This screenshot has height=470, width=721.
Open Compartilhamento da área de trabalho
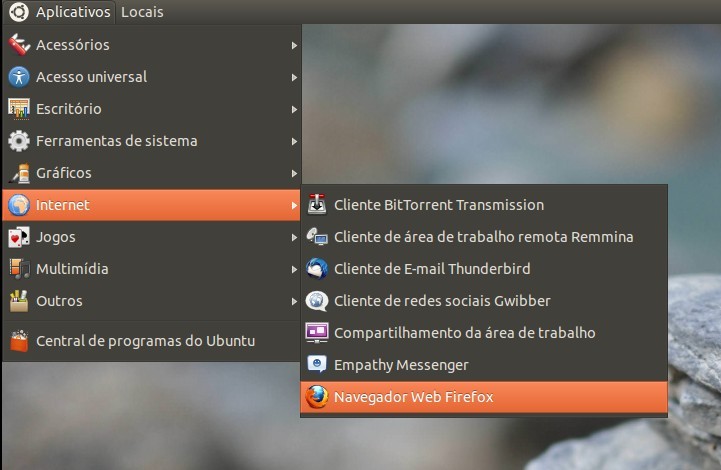point(464,333)
